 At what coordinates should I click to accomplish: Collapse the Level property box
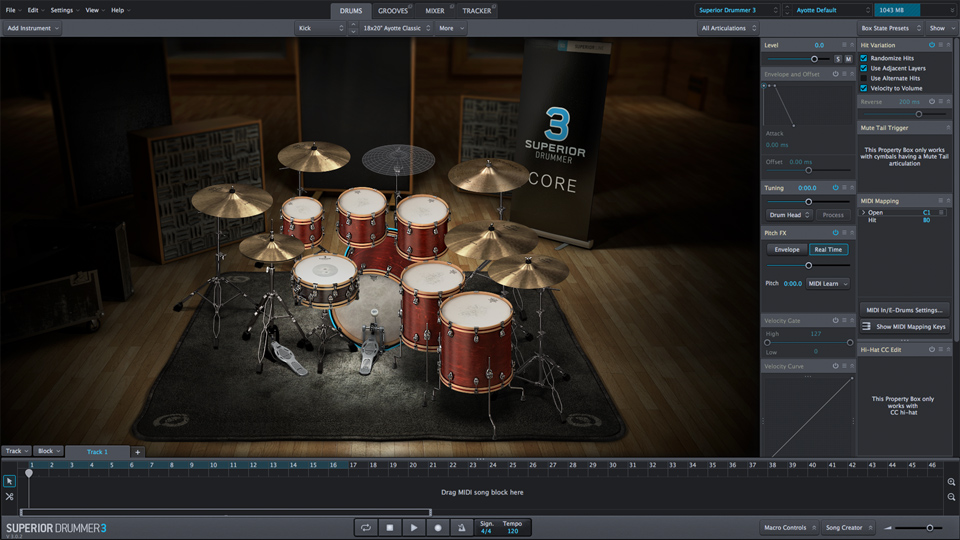coord(851,45)
